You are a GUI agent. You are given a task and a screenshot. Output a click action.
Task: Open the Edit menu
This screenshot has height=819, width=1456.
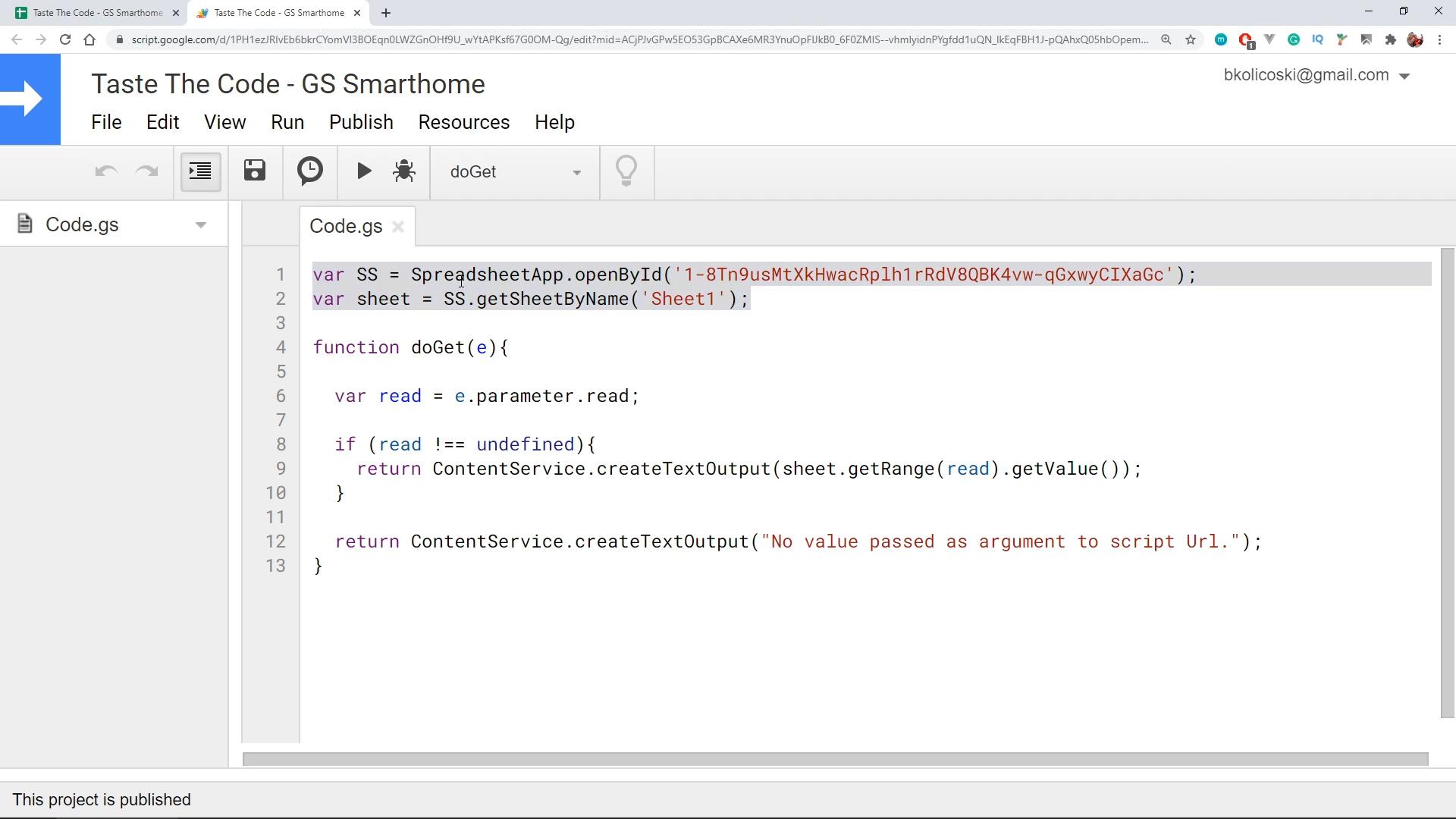click(x=162, y=122)
